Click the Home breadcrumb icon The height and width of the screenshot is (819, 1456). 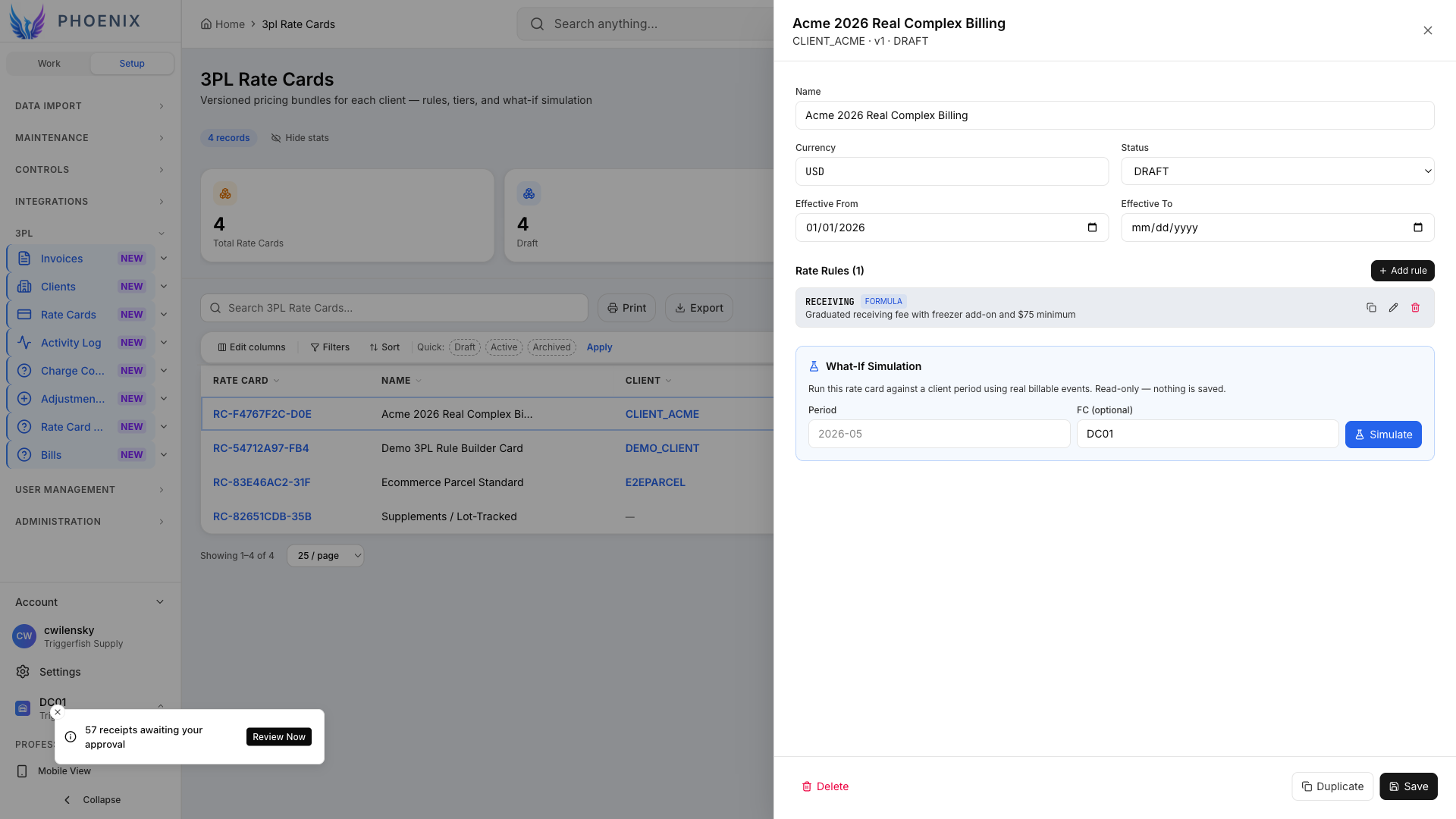click(206, 24)
